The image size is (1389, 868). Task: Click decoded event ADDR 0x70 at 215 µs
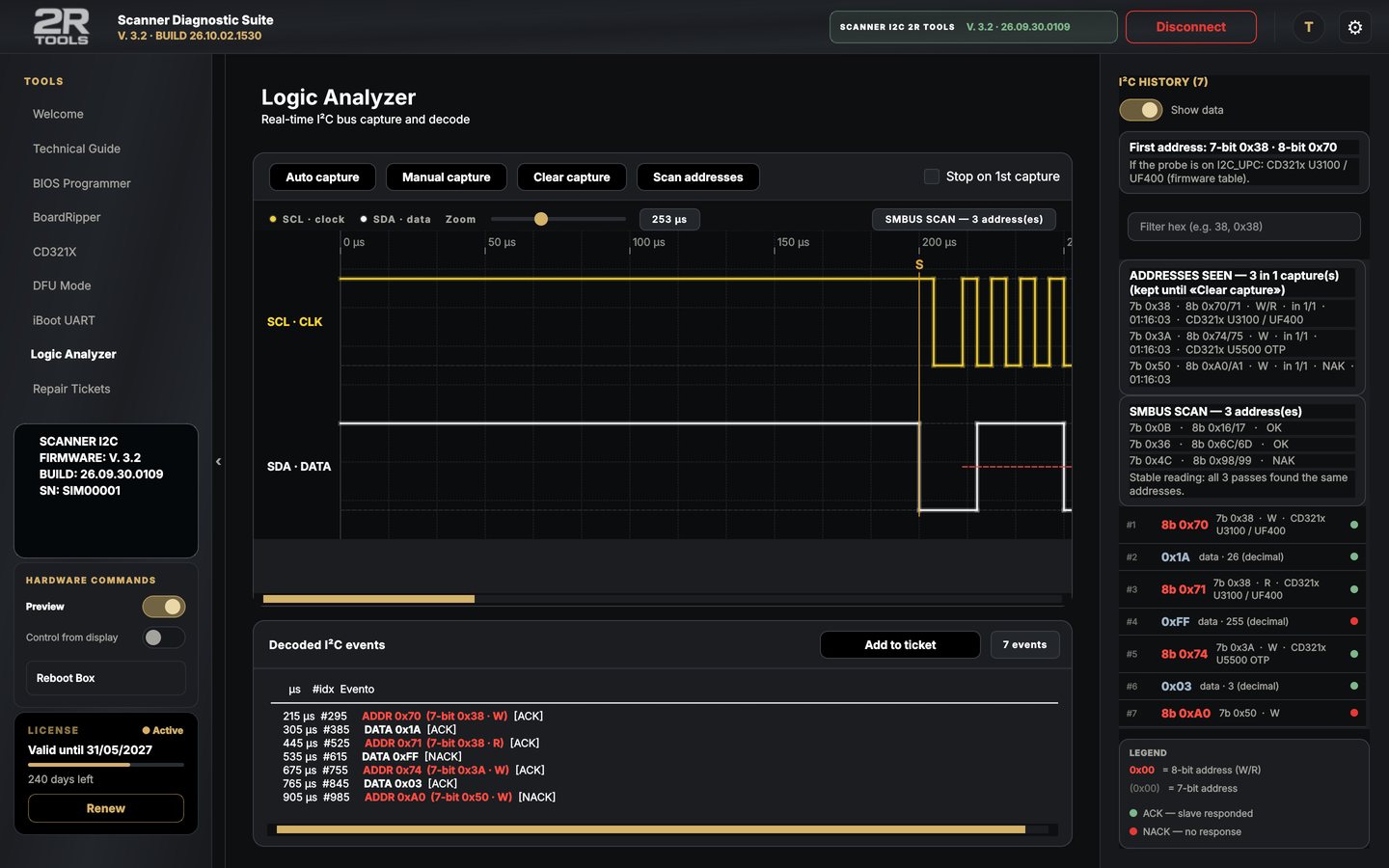[x=413, y=717]
